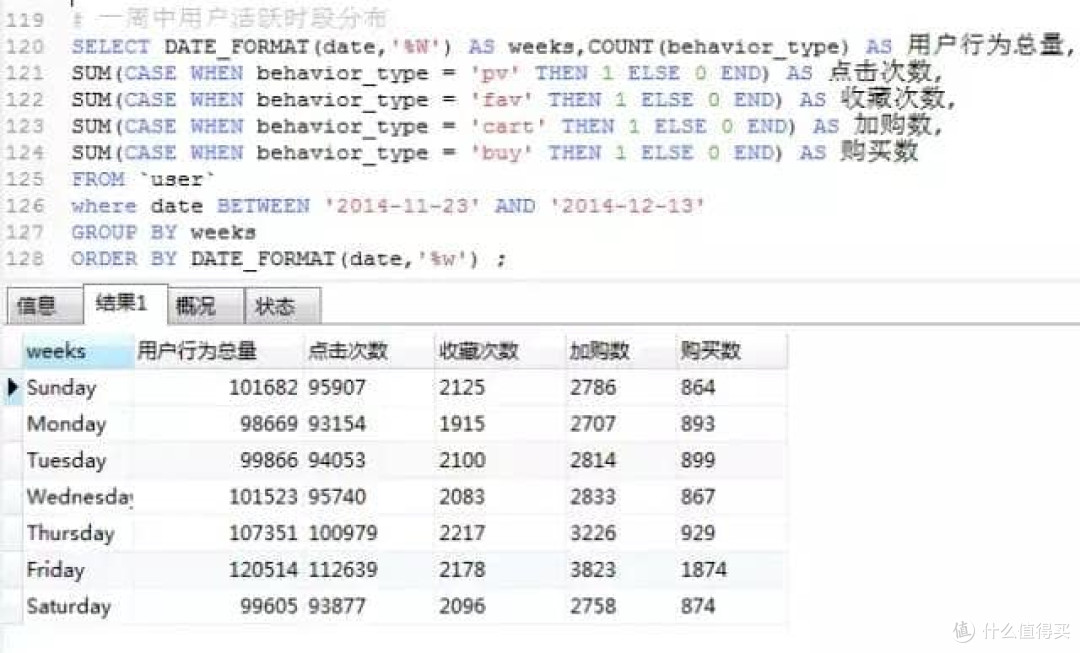Image resolution: width=1080 pixels, height=653 pixels.
Task: Click the current-row arrow beside Sunday
Action: (x=12, y=387)
